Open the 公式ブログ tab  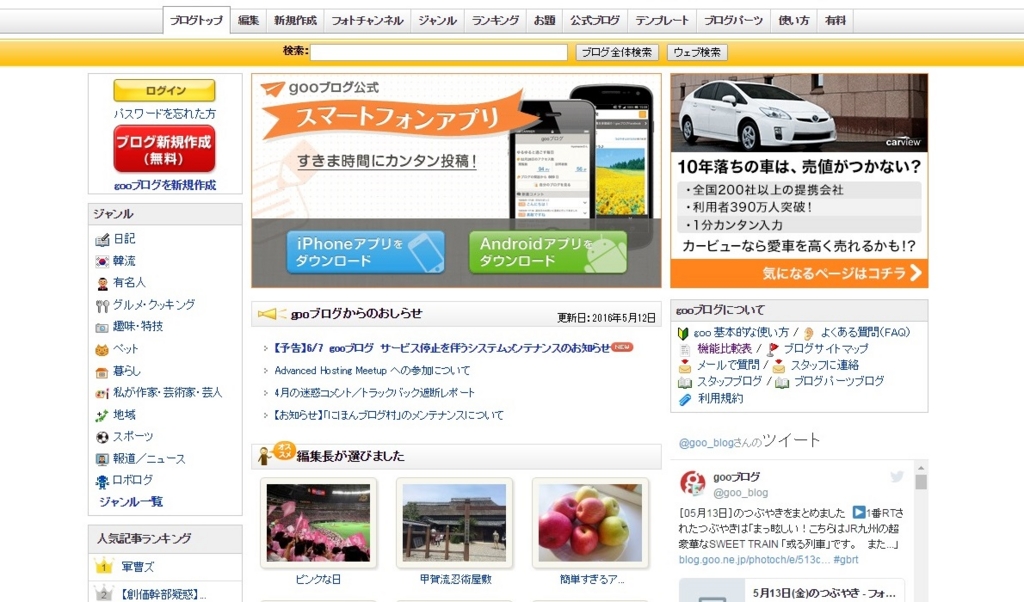click(x=594, y=20)
